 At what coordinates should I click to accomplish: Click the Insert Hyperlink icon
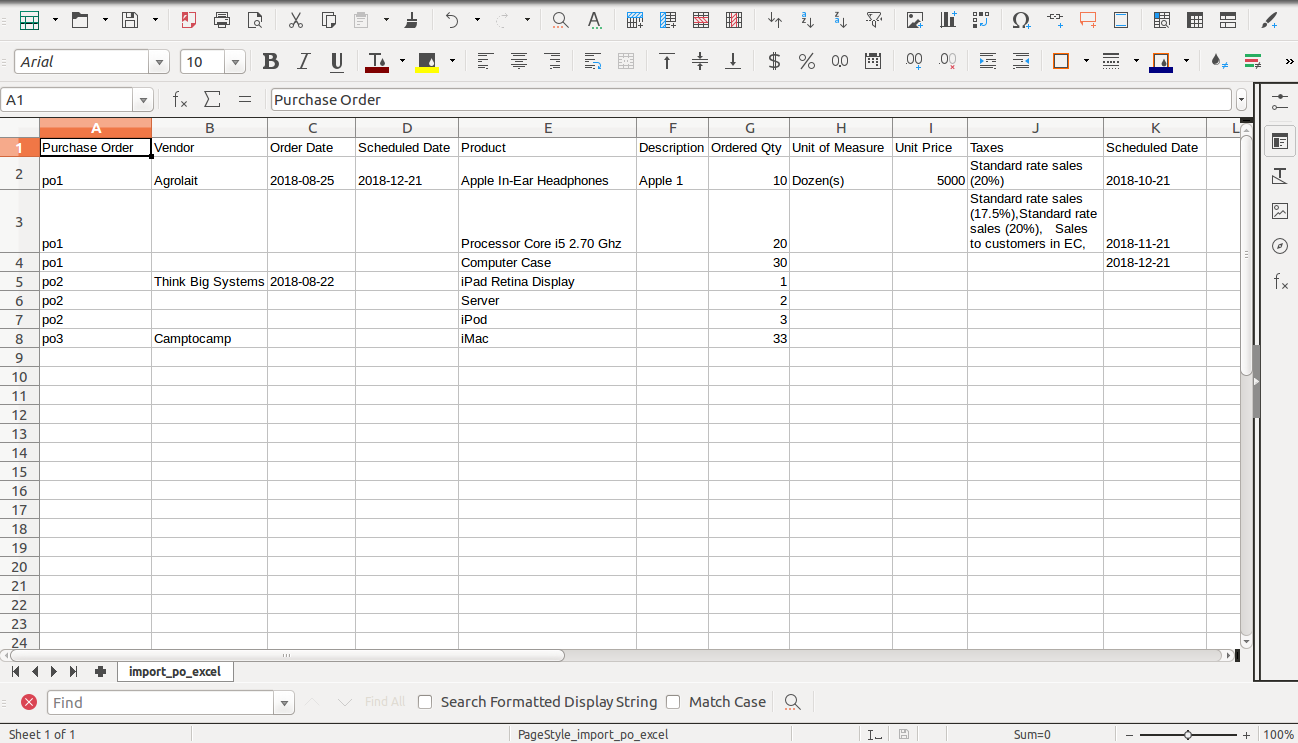coord(1055,20)
